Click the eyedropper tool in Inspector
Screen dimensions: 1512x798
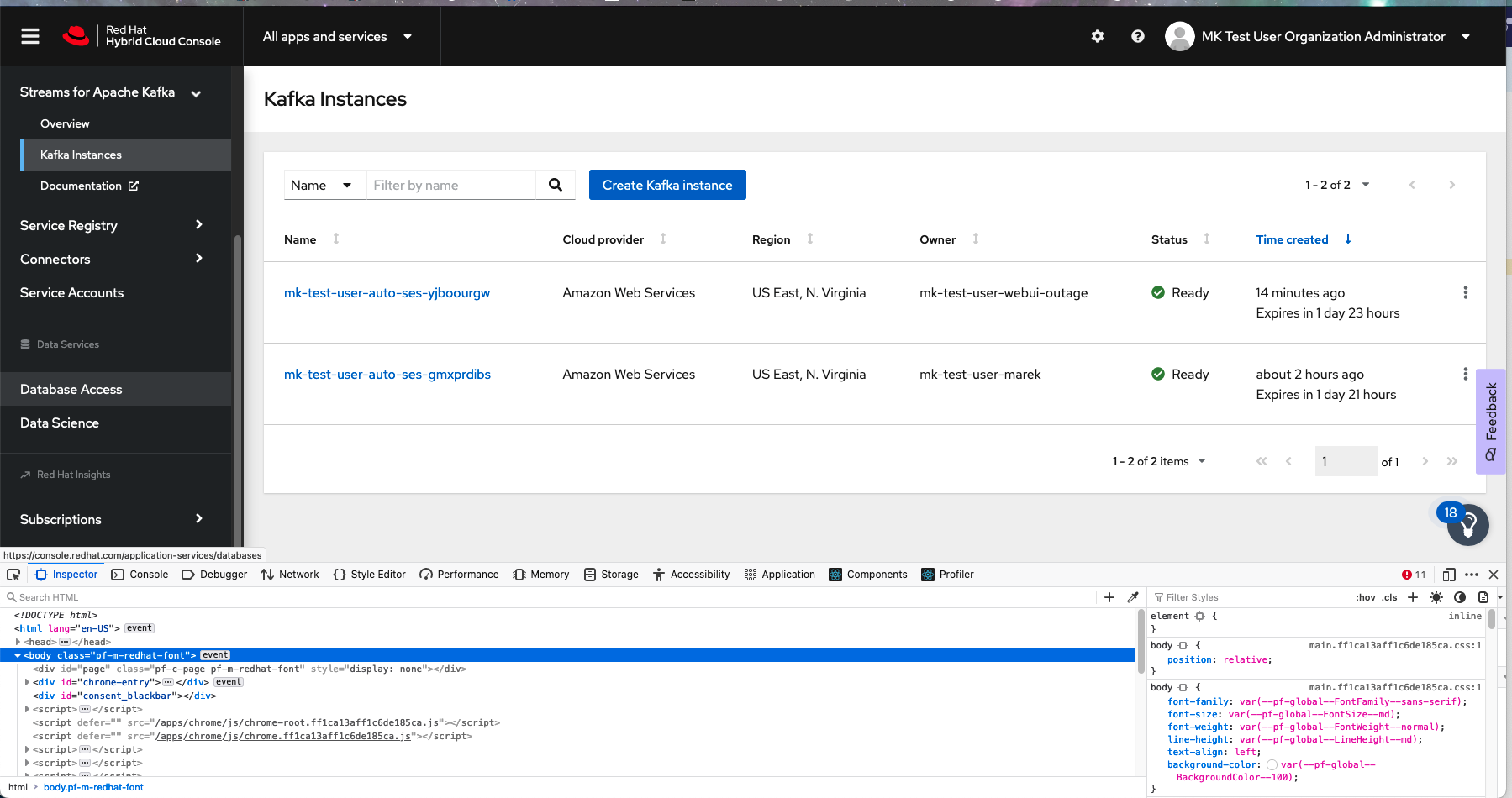tap(1132, 597)
